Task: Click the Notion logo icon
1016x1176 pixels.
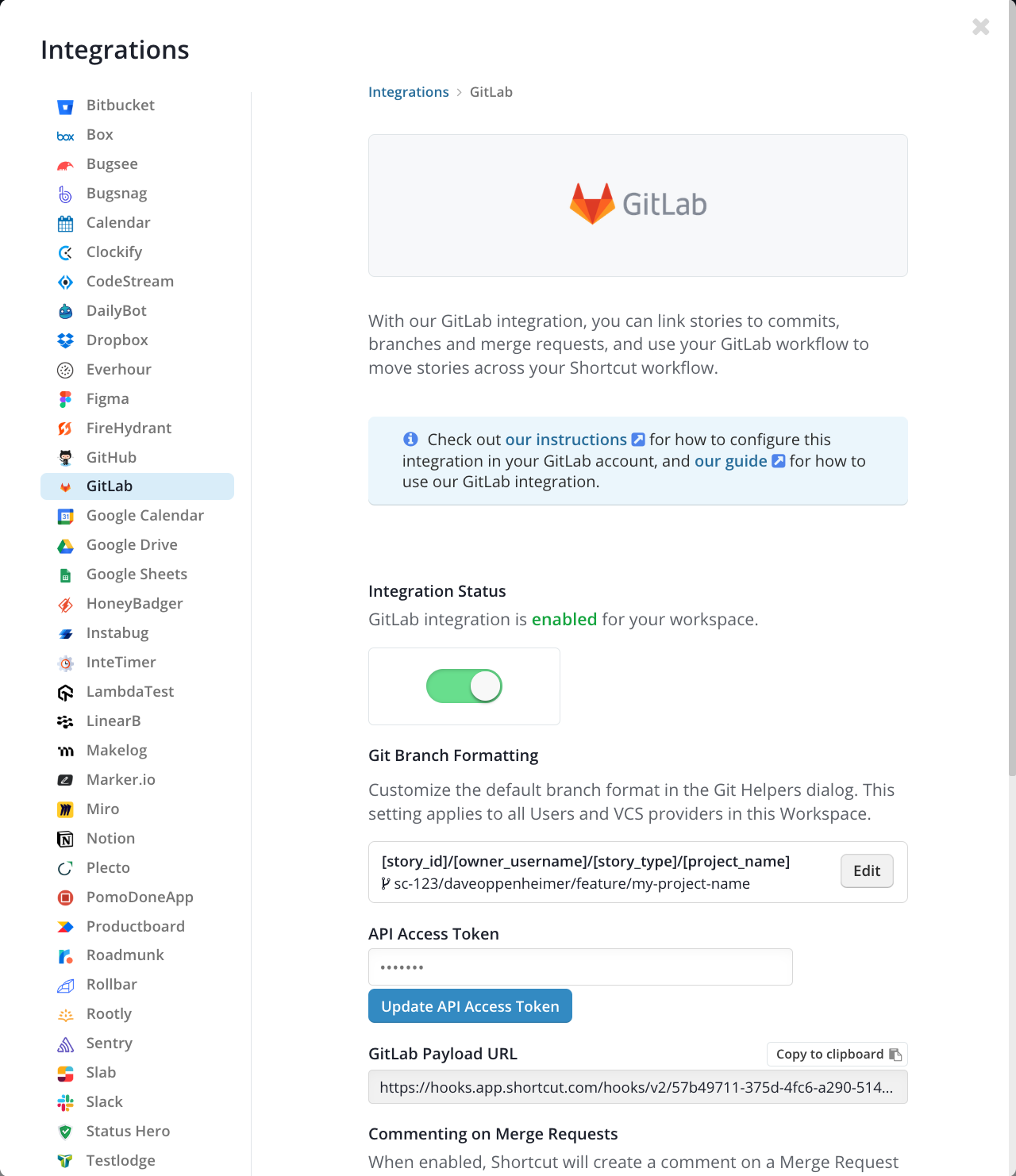Action: 66,840
